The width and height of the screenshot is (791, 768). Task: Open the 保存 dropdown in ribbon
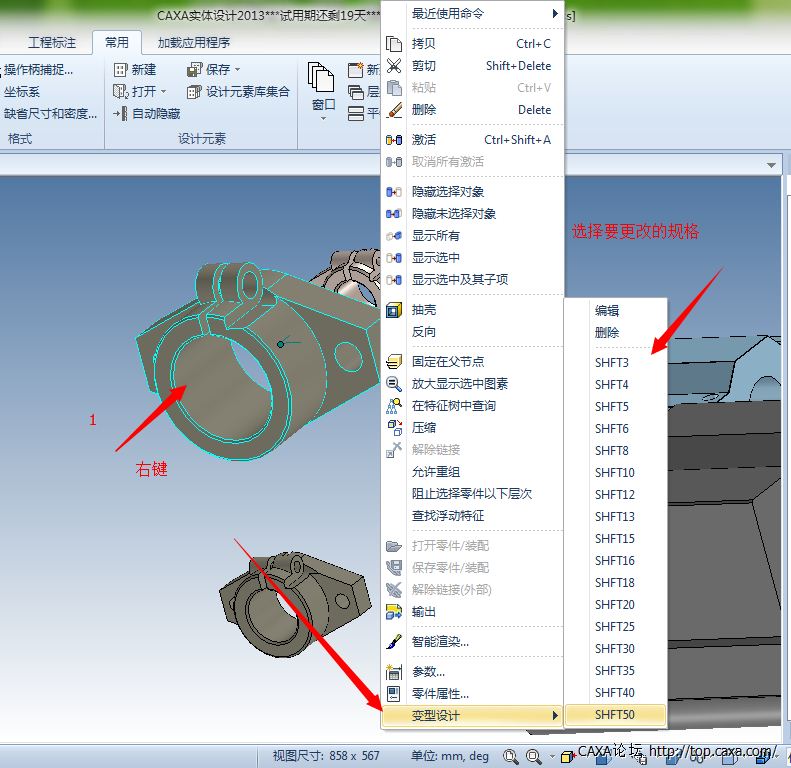238,70
